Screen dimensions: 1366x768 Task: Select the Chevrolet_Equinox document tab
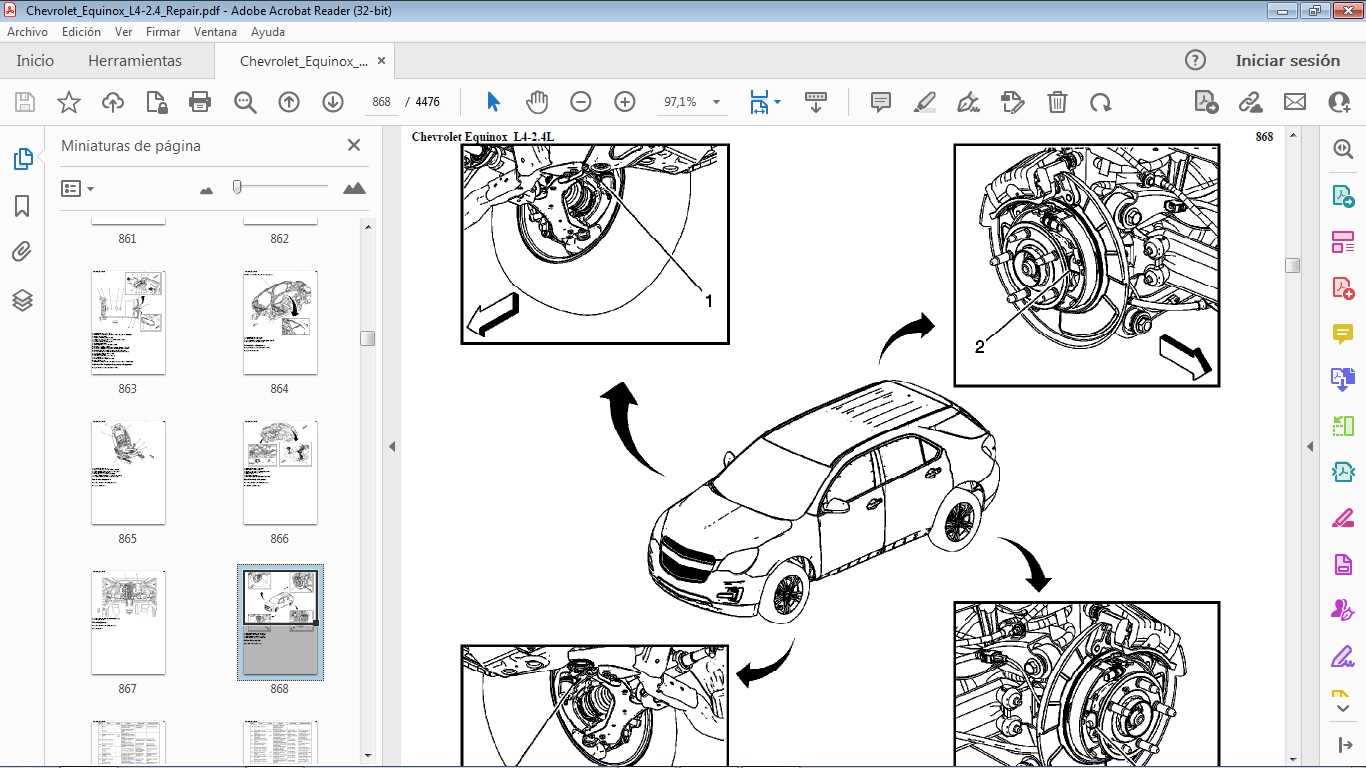point(304,61)
